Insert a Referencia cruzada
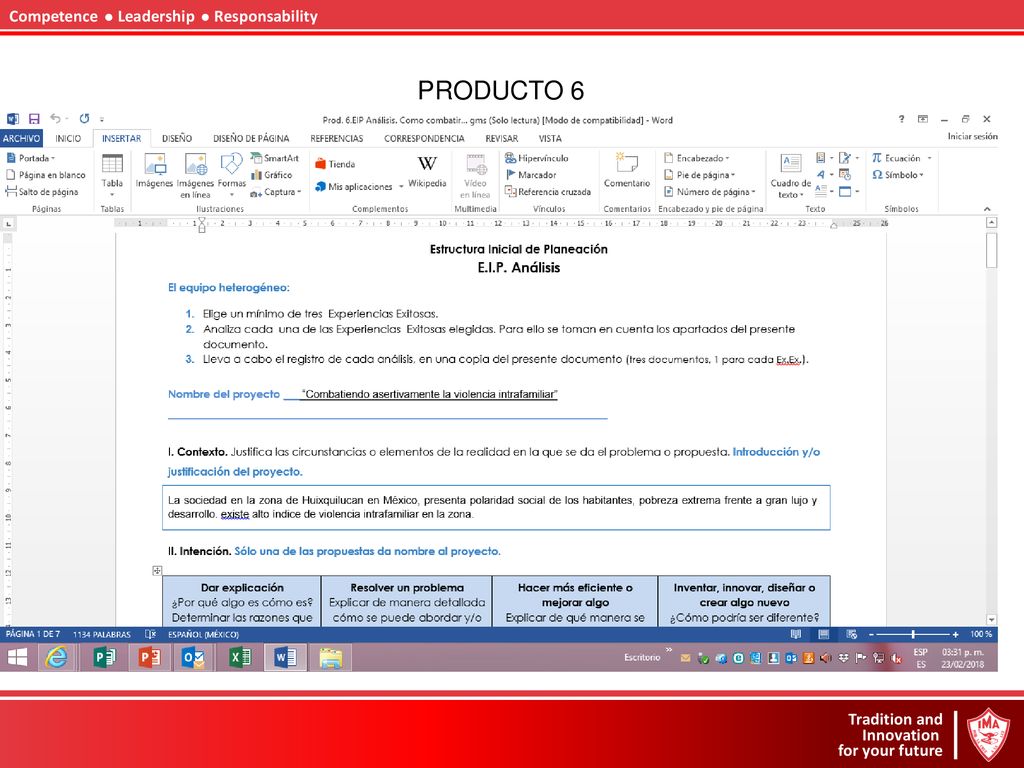1024x768 pixels. pos(547,192)
